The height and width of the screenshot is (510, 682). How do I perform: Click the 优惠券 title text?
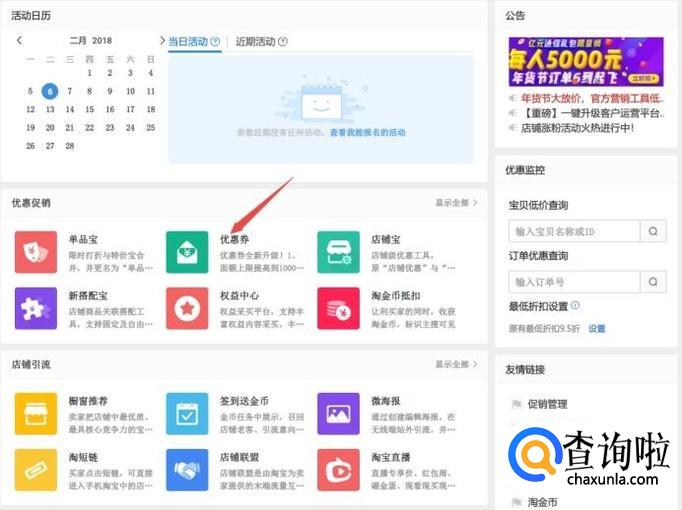click(x=235, y=239)
